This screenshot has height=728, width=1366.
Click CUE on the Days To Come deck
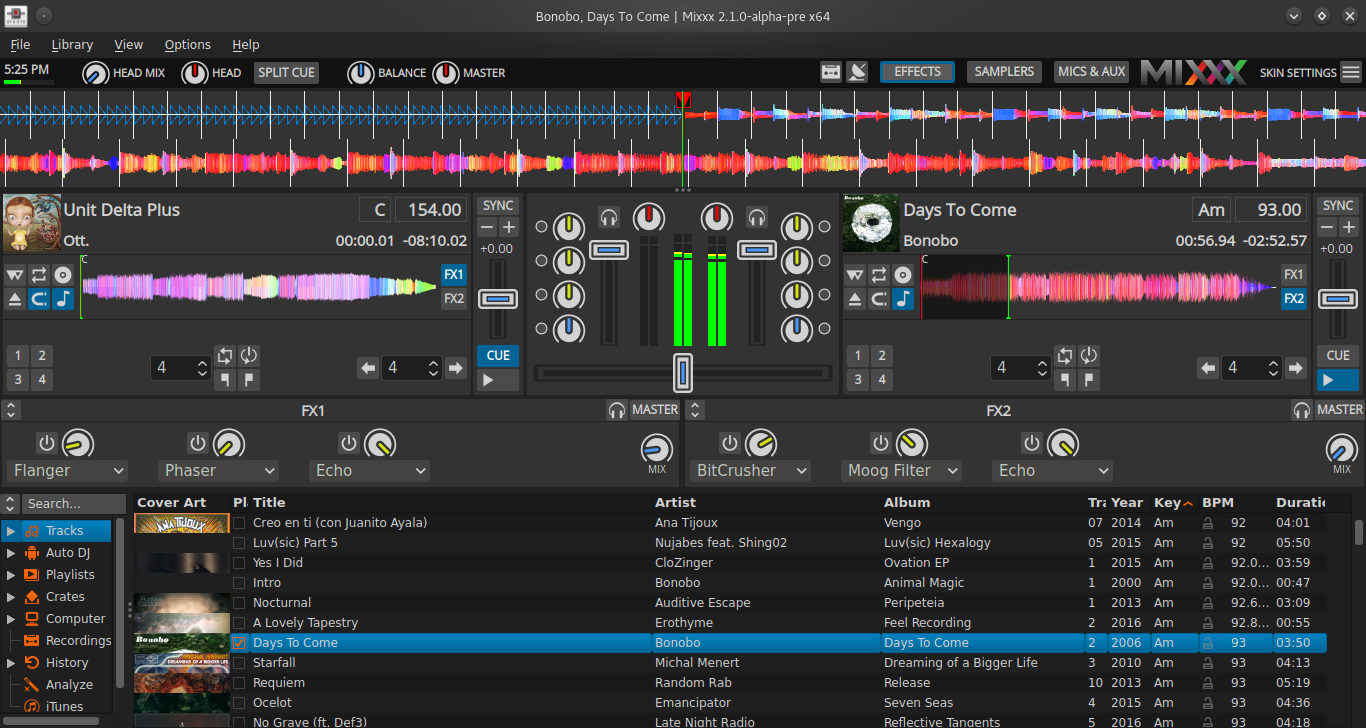coord(1338,355)
